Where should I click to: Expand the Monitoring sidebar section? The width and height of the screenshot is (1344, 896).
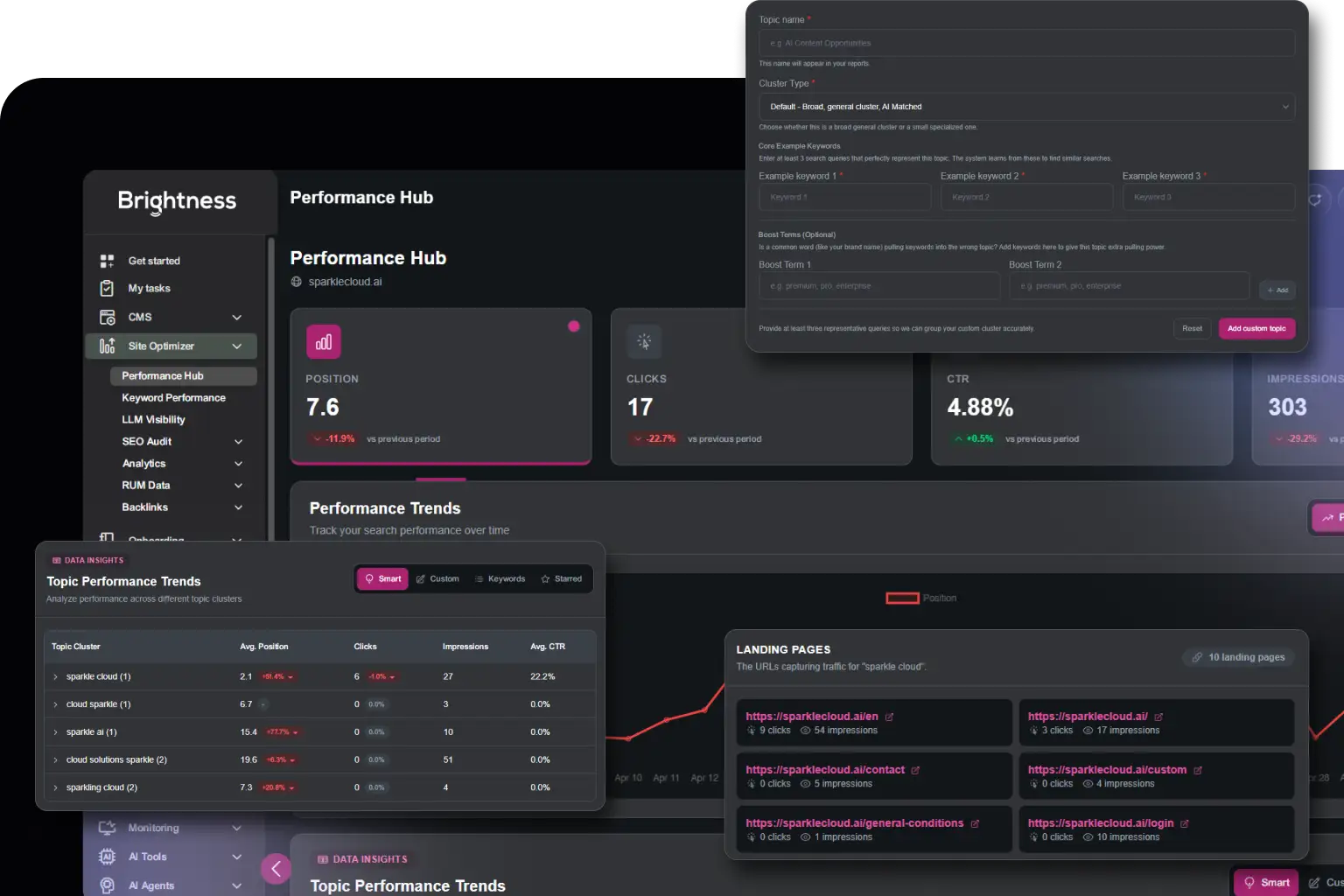coord(236,828)
